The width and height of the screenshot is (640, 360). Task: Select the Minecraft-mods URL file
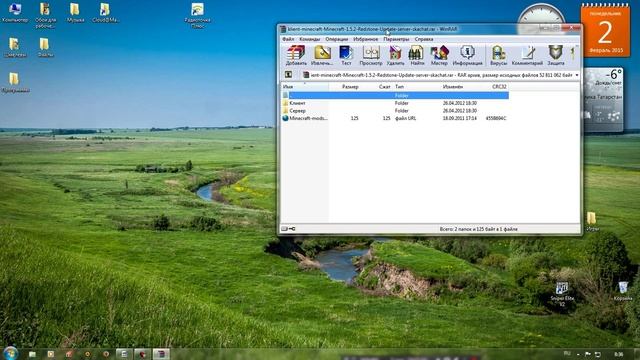395,118
